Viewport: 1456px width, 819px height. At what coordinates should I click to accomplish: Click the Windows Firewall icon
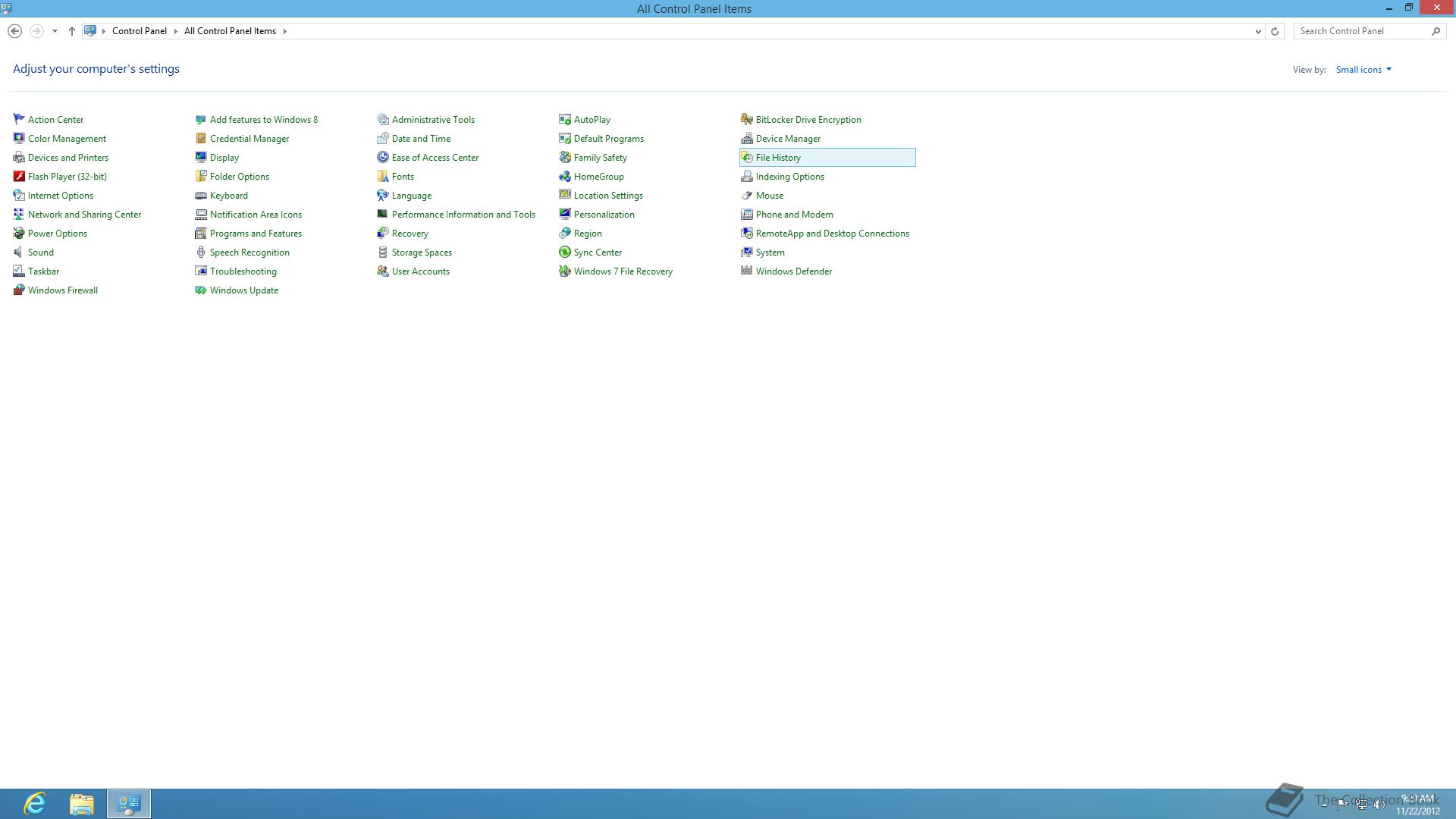pyautogui.click(x=19, y=290)
